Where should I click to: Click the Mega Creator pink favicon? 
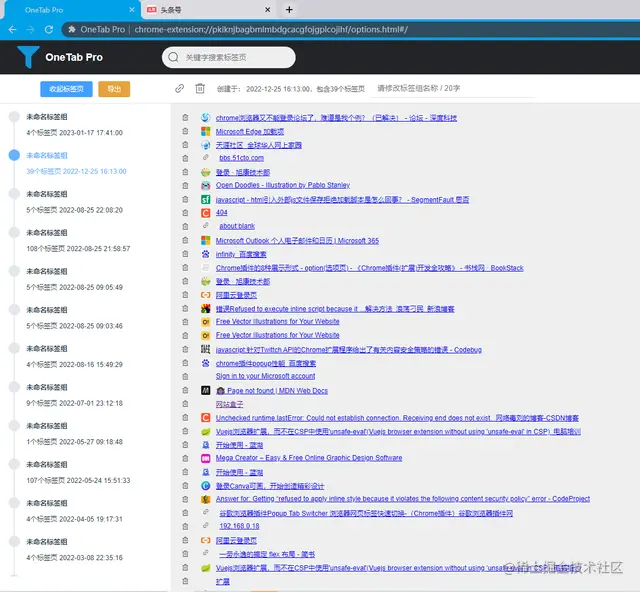(206, 458)
